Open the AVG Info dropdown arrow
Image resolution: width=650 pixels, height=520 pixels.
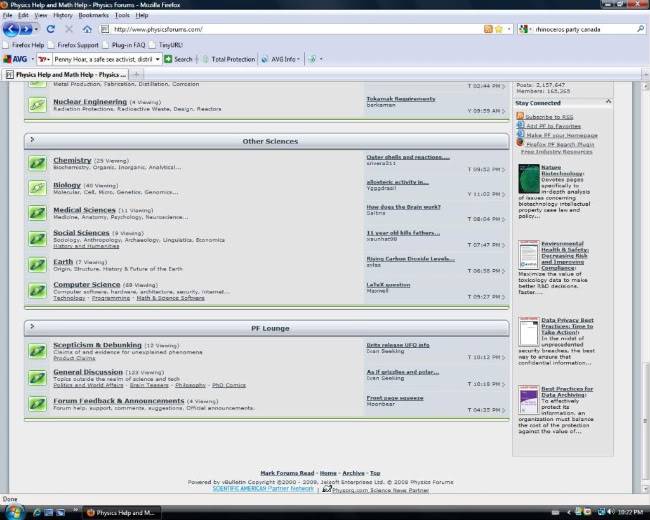(298, 59)
